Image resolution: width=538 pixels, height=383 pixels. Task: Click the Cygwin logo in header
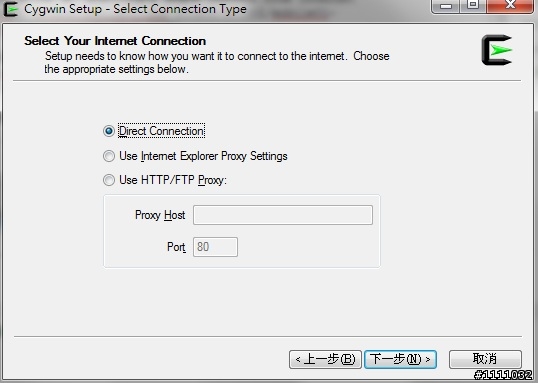coord(496,50)
